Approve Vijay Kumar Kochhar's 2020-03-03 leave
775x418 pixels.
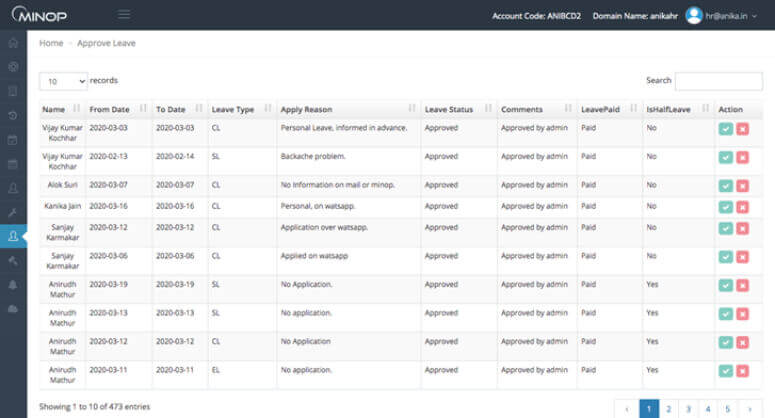click(x=725, y=129)
